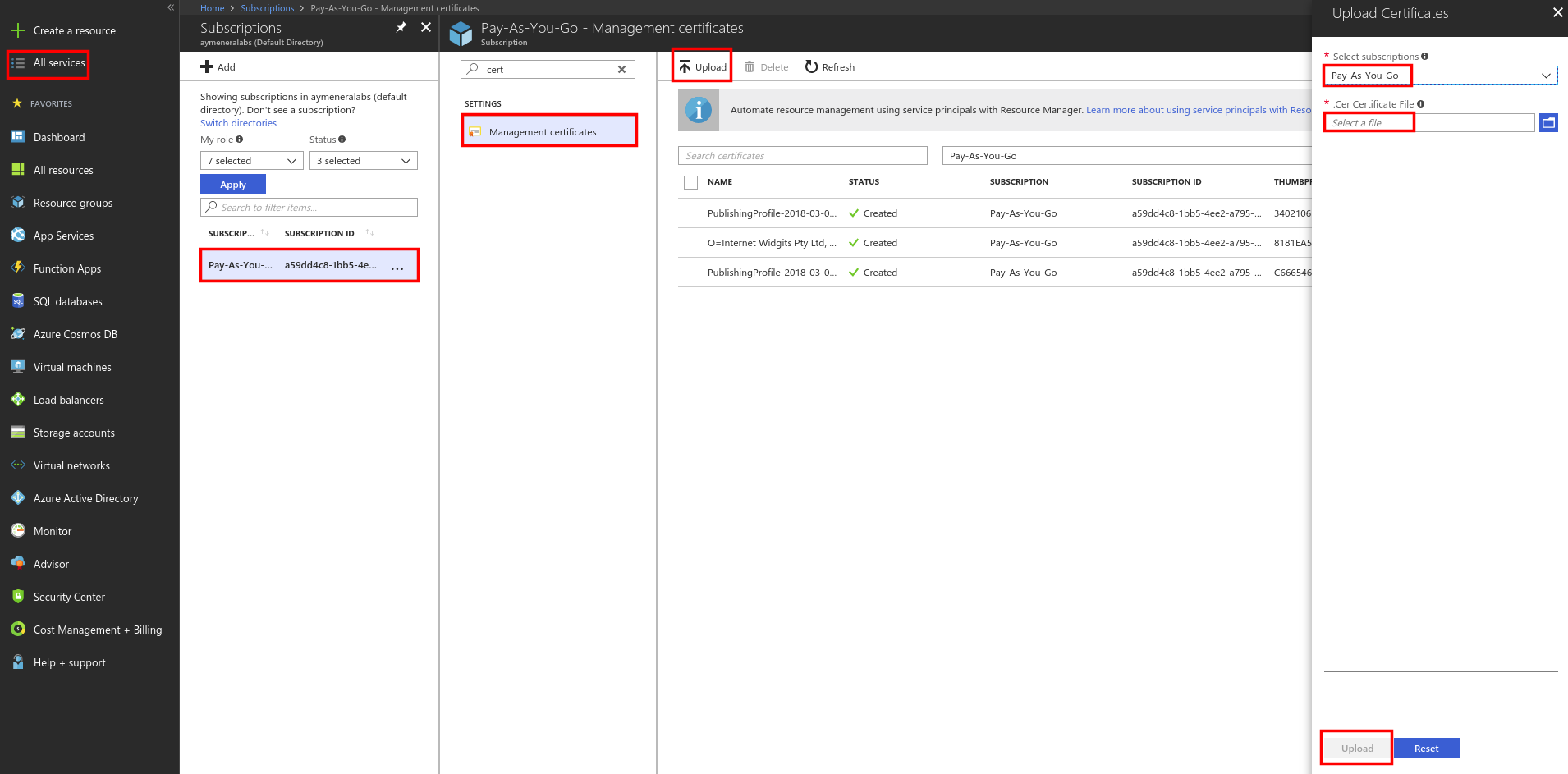Image resolution: width=1568 pixels, height=774 pixels.
Task: Open Security Center from the sidebar
Action: pyautogui.click(x=69, y=597)
